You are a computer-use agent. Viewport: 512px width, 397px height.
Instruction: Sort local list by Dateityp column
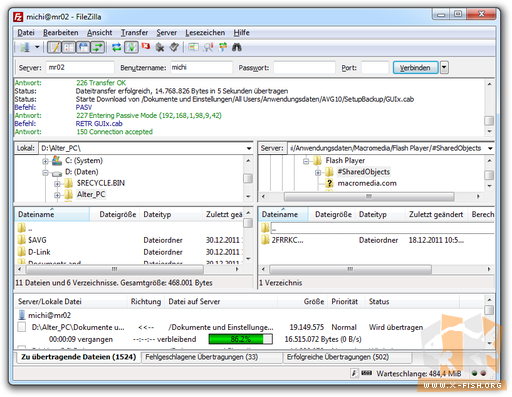[x=171, y=214]
